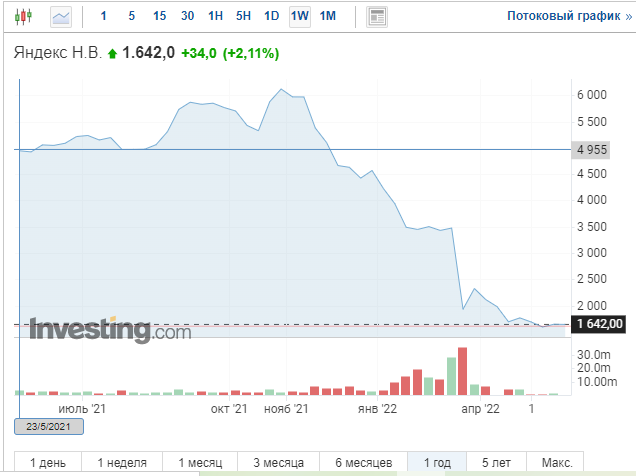Select the 1 год range tab
Image resolution: width=636 pixels, height=476 pixels.
(x=437, y=463)
